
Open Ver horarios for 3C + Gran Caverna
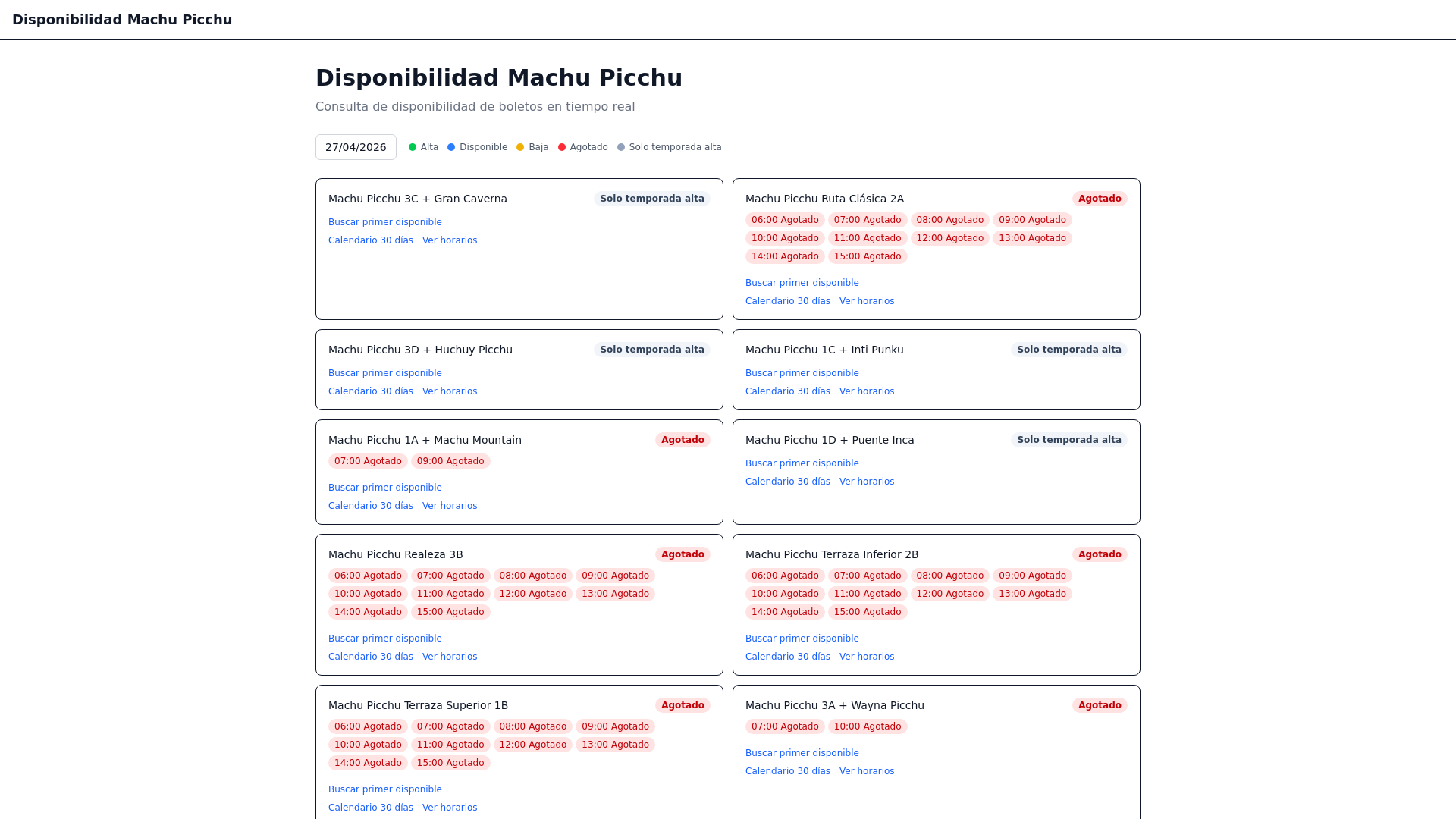click(x=450, y=240)
